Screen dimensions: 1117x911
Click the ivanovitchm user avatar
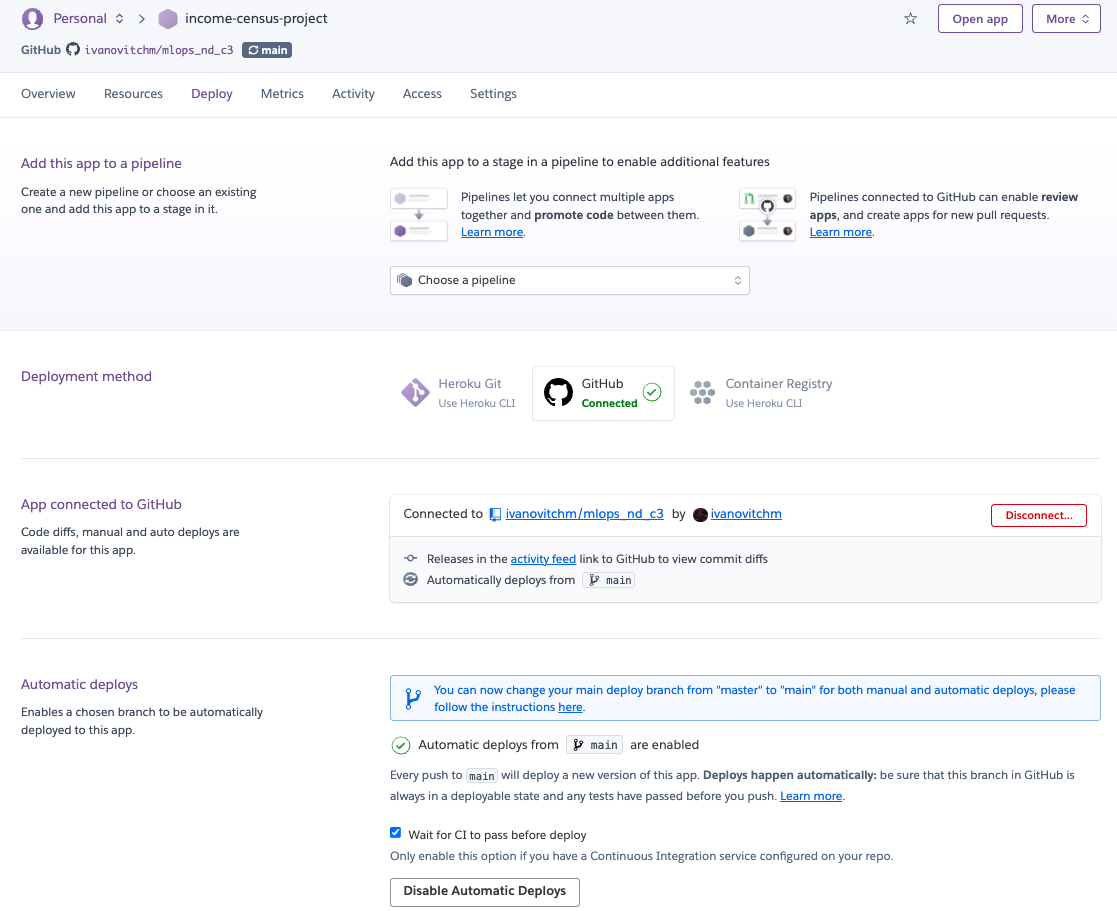pos(700,514)
